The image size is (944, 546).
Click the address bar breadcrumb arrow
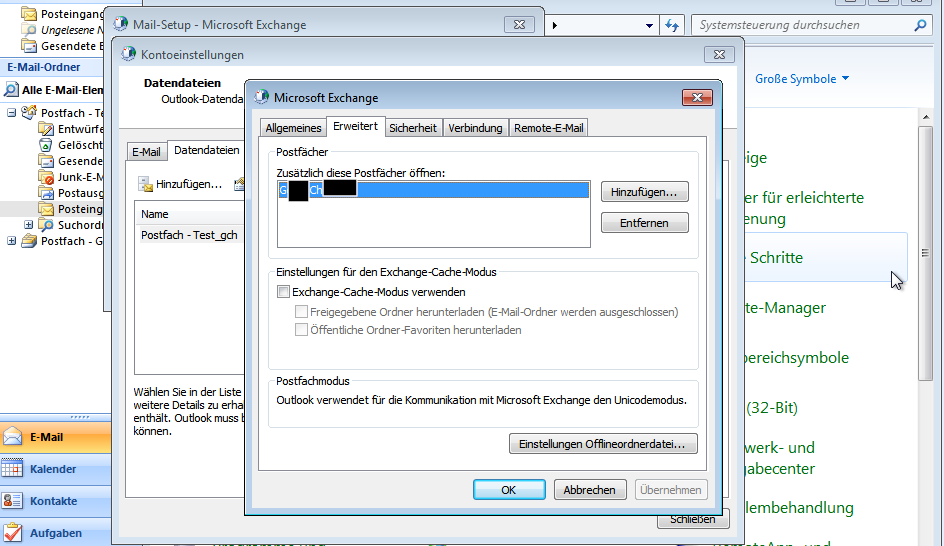pyautogui.click(x=554, y=25)
